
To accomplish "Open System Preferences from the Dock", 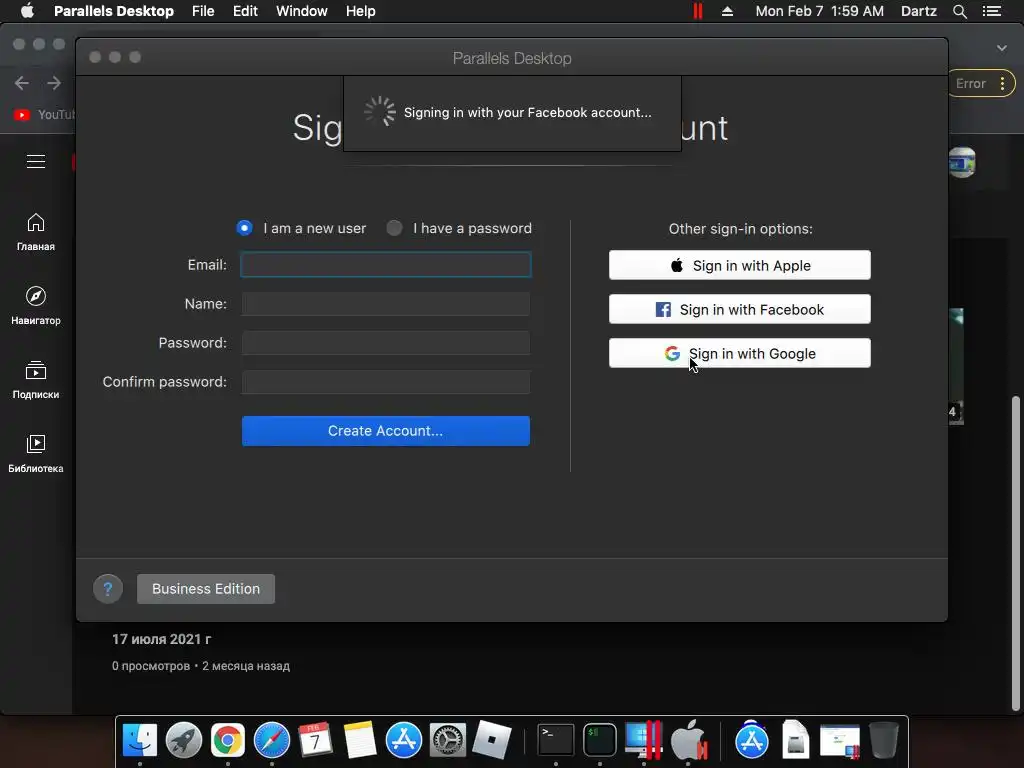I will click(447, 740).
